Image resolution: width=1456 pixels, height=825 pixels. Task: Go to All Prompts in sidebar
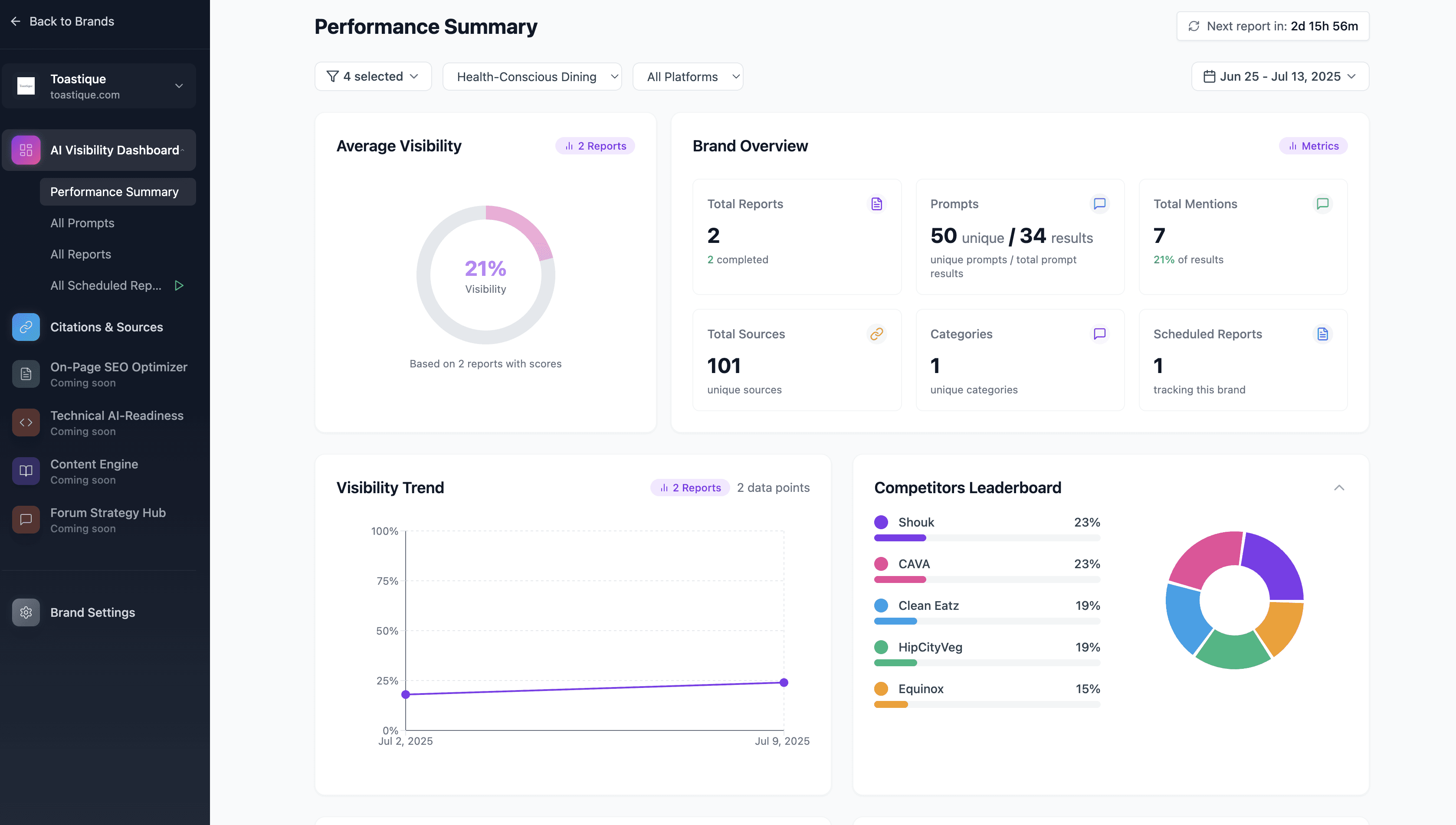[82, 223]
